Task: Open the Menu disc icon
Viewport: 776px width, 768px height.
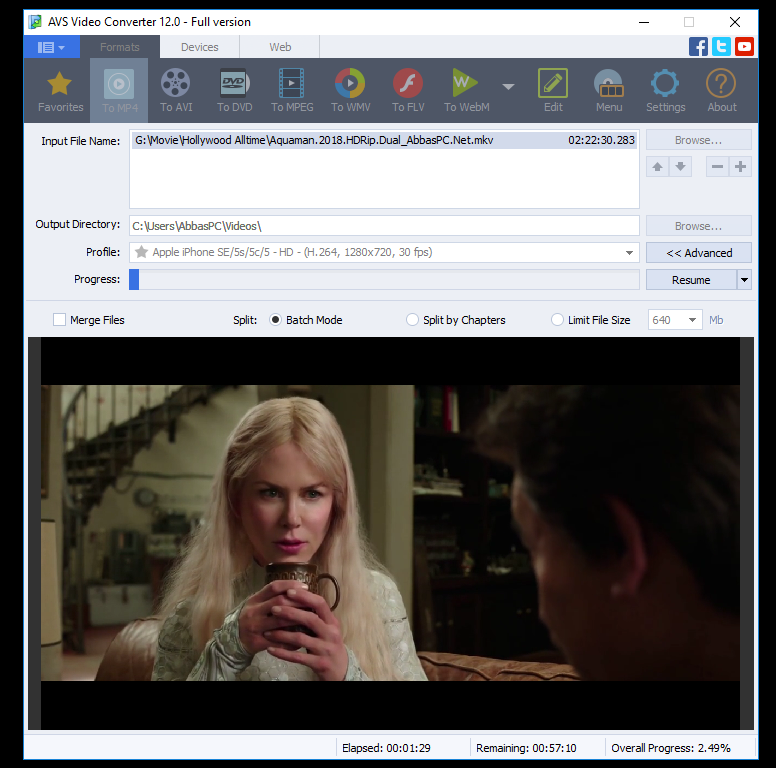Action: (x=609, y=83)
